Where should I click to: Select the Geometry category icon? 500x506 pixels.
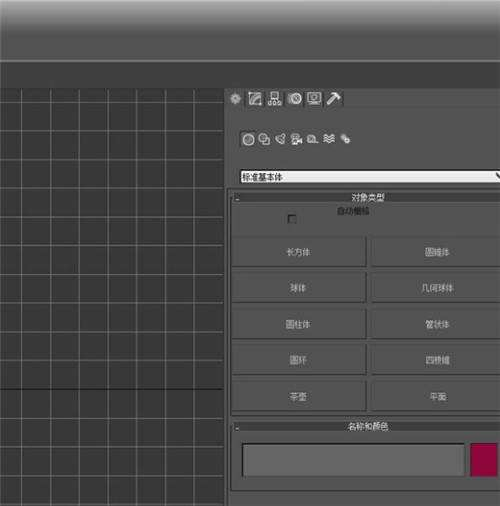click(x=248, y=139)
